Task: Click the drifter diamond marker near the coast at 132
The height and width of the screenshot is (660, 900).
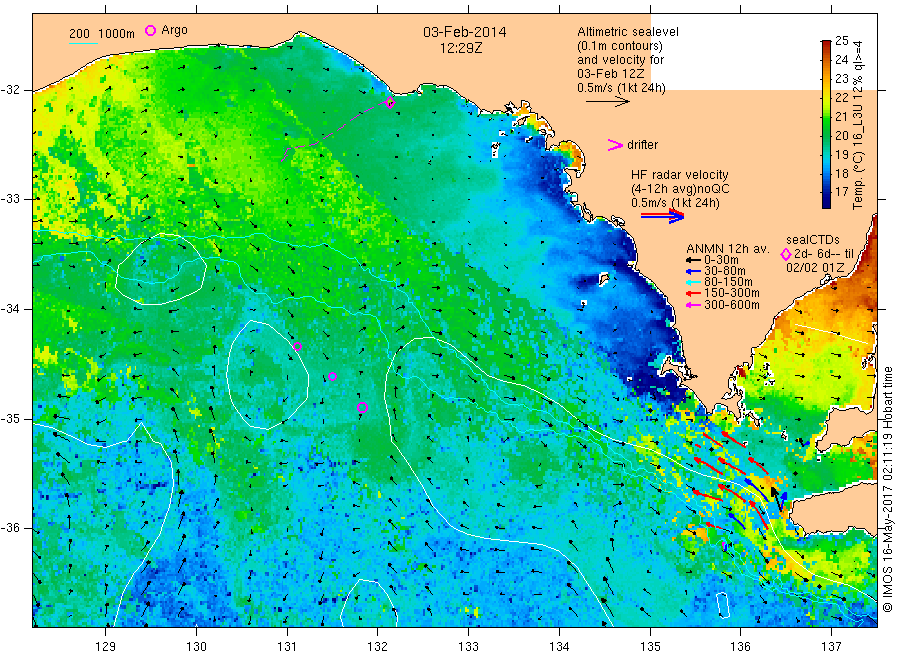Action: coord(390,103)
